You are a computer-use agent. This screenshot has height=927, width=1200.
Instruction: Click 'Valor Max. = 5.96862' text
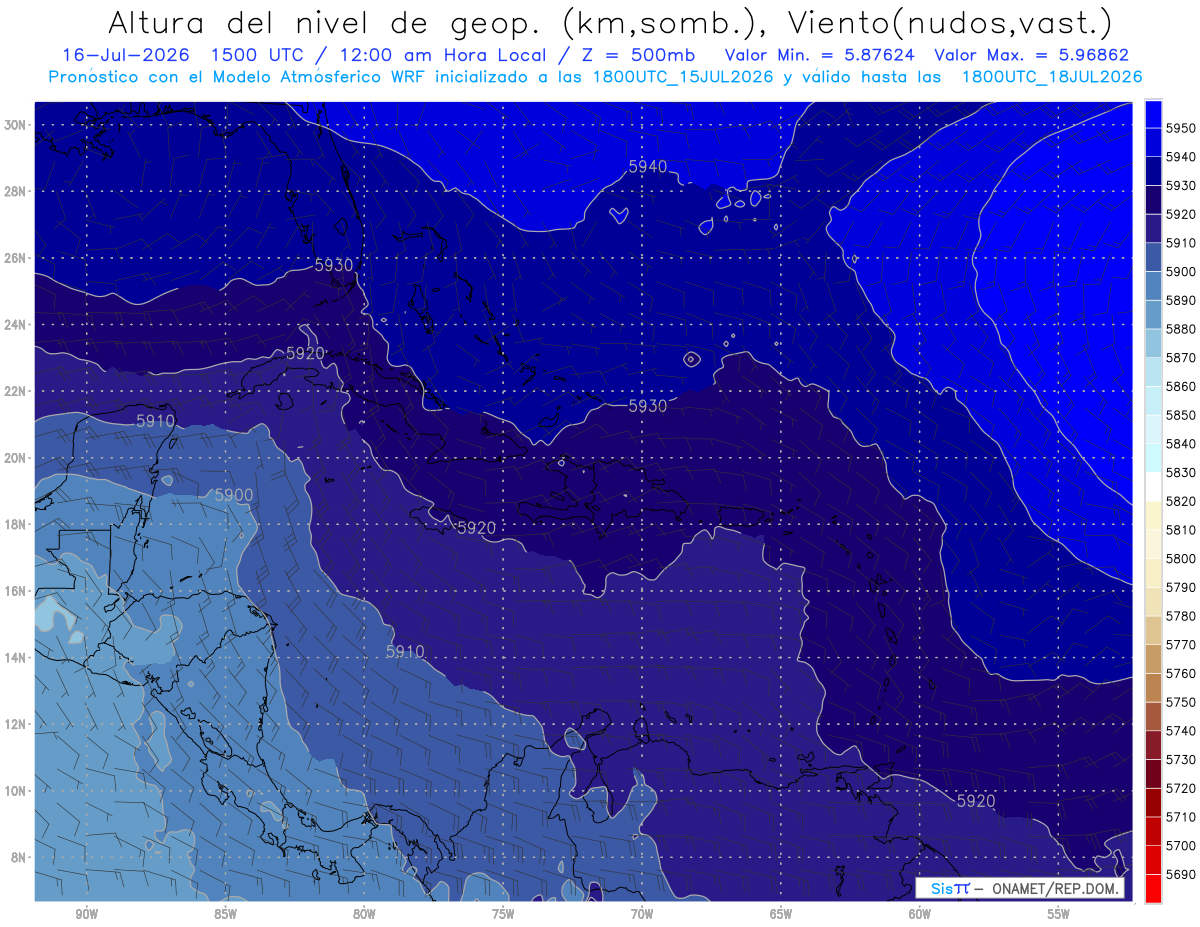[x=1031, y=55]
